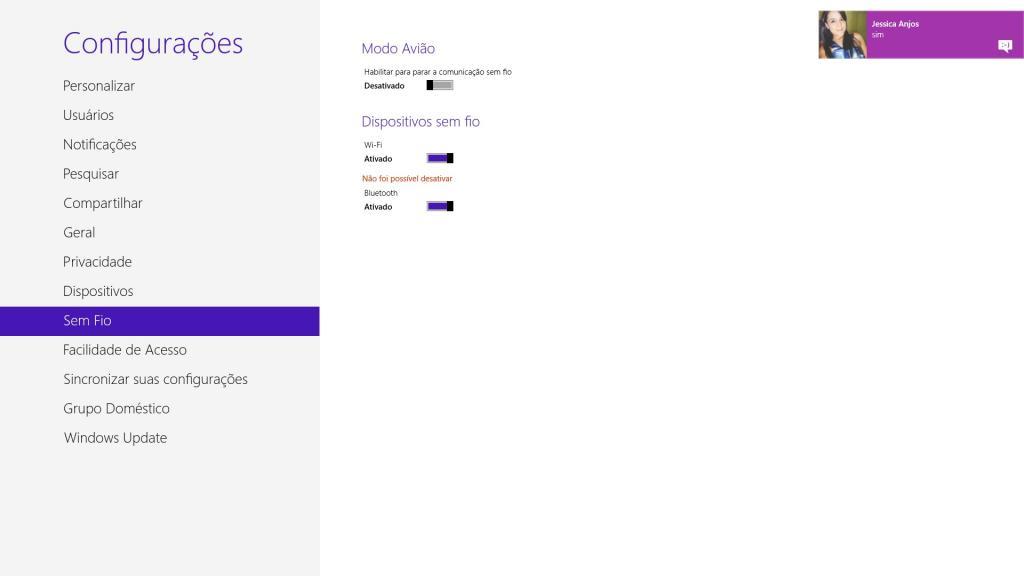Click the 'Não foi possível desativar' message
Viewport: 1024px width, 576px height.
[x=407, y=178]
